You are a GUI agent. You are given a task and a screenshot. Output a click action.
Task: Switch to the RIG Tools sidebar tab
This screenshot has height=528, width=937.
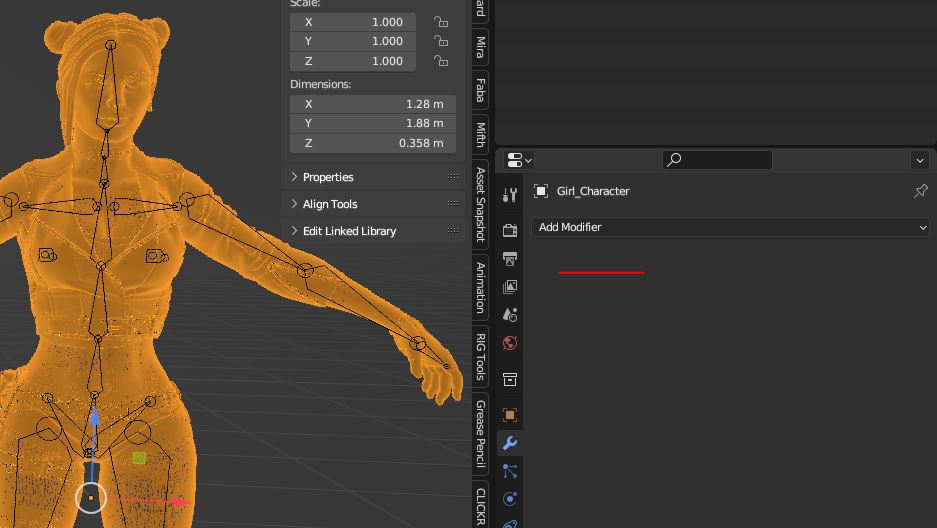point(481,356)
